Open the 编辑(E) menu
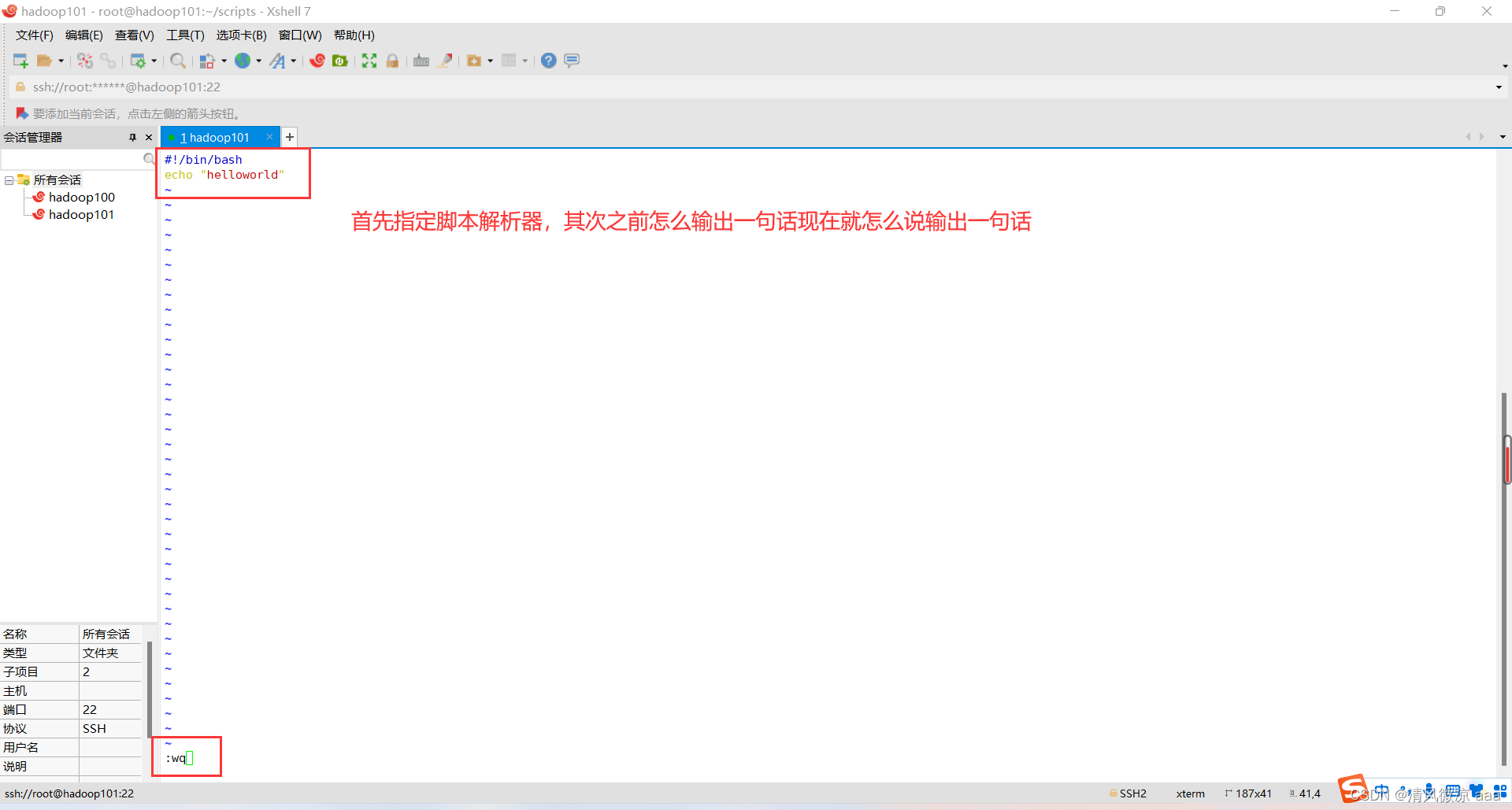 [x=84, y=35]
